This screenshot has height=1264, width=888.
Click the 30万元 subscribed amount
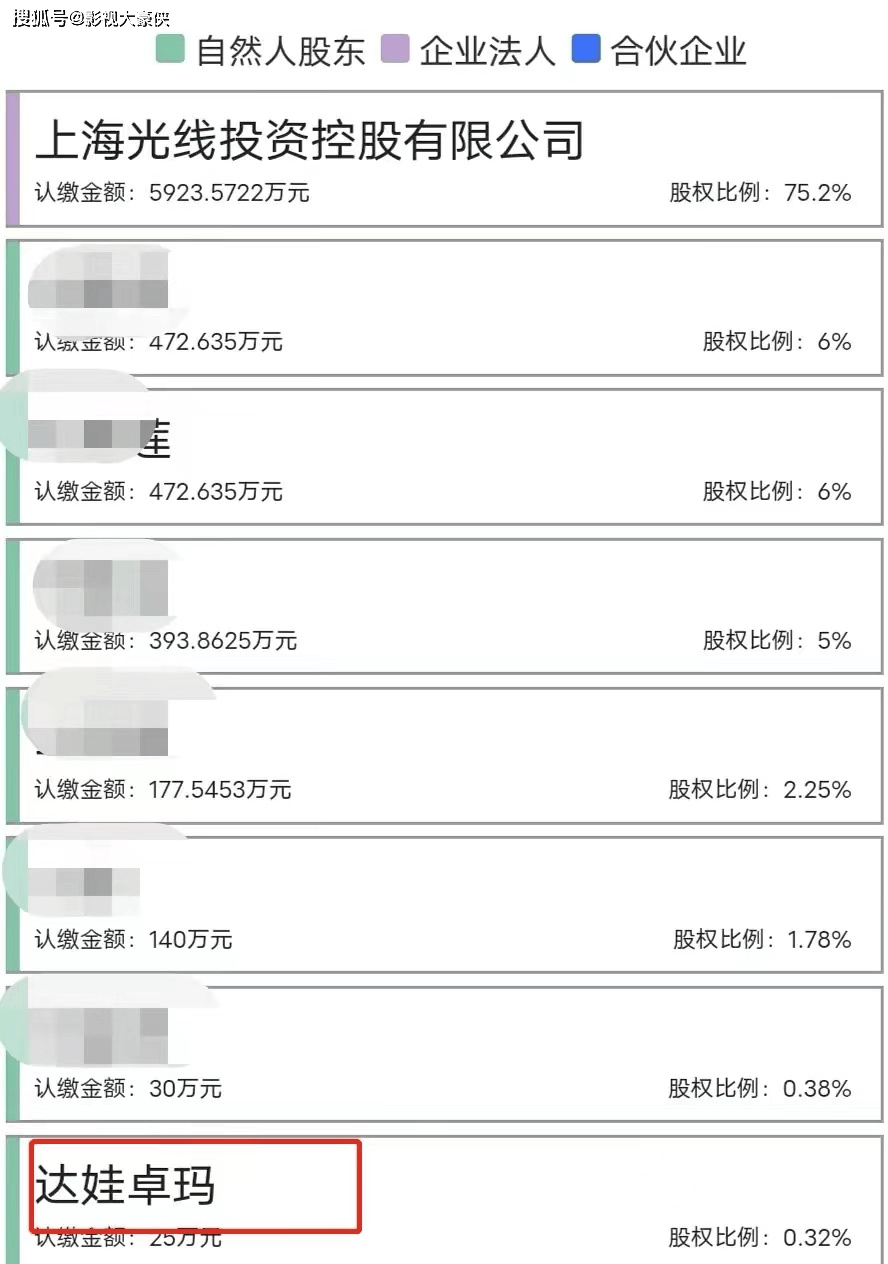pyautogui.click(x=185, y=1088)
